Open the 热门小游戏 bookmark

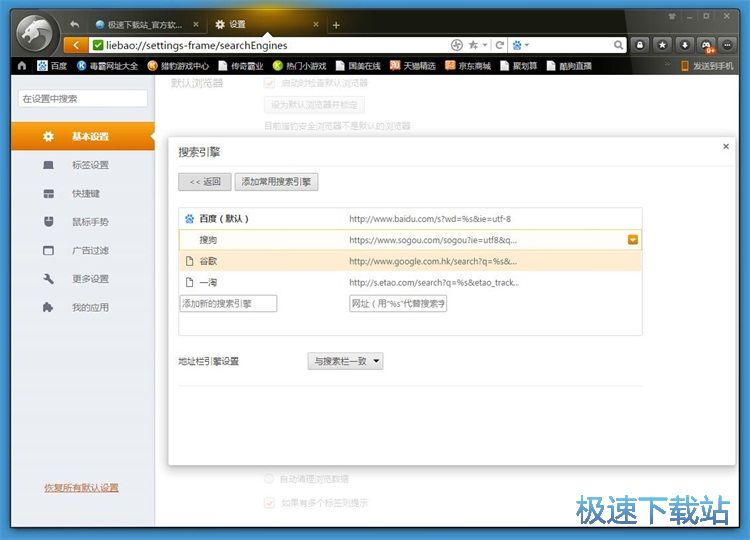pos(299,66)
